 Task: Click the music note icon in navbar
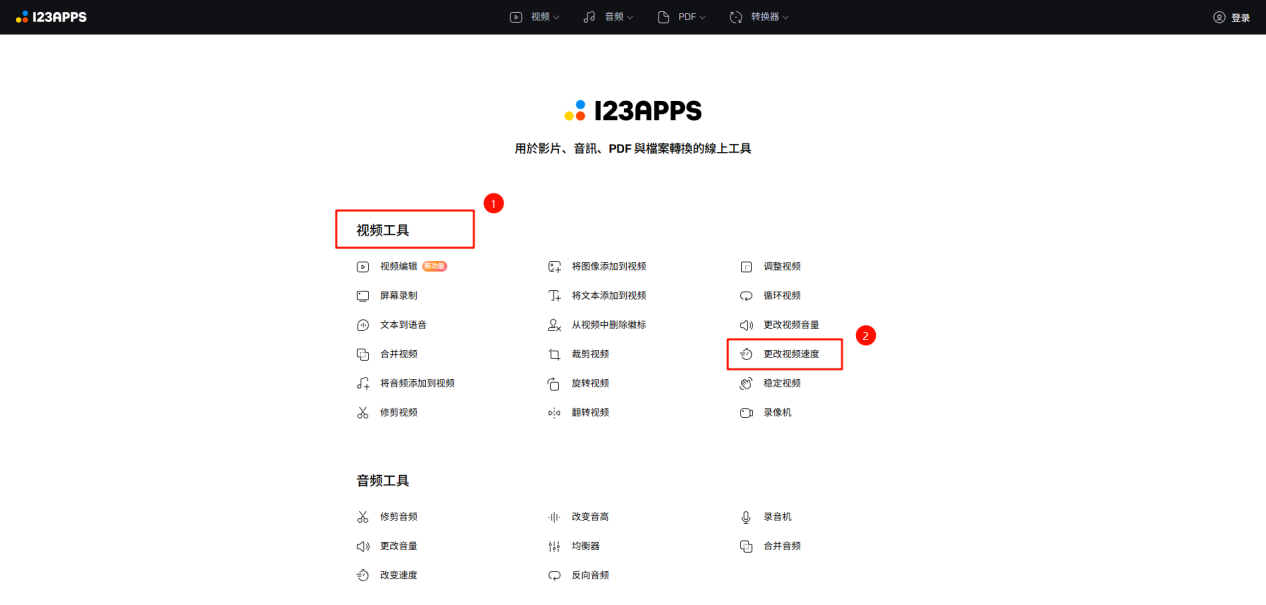coord(589,17)
